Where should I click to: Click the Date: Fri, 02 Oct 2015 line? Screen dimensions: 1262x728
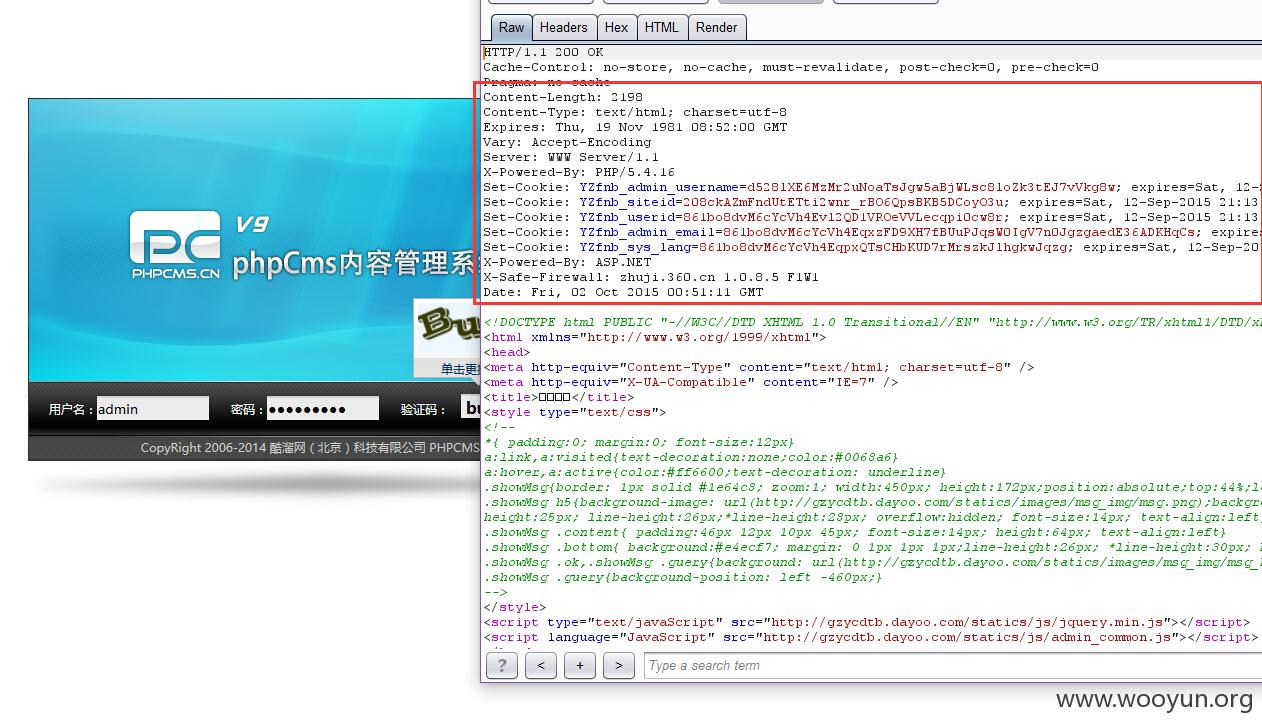tap(623, 292)
